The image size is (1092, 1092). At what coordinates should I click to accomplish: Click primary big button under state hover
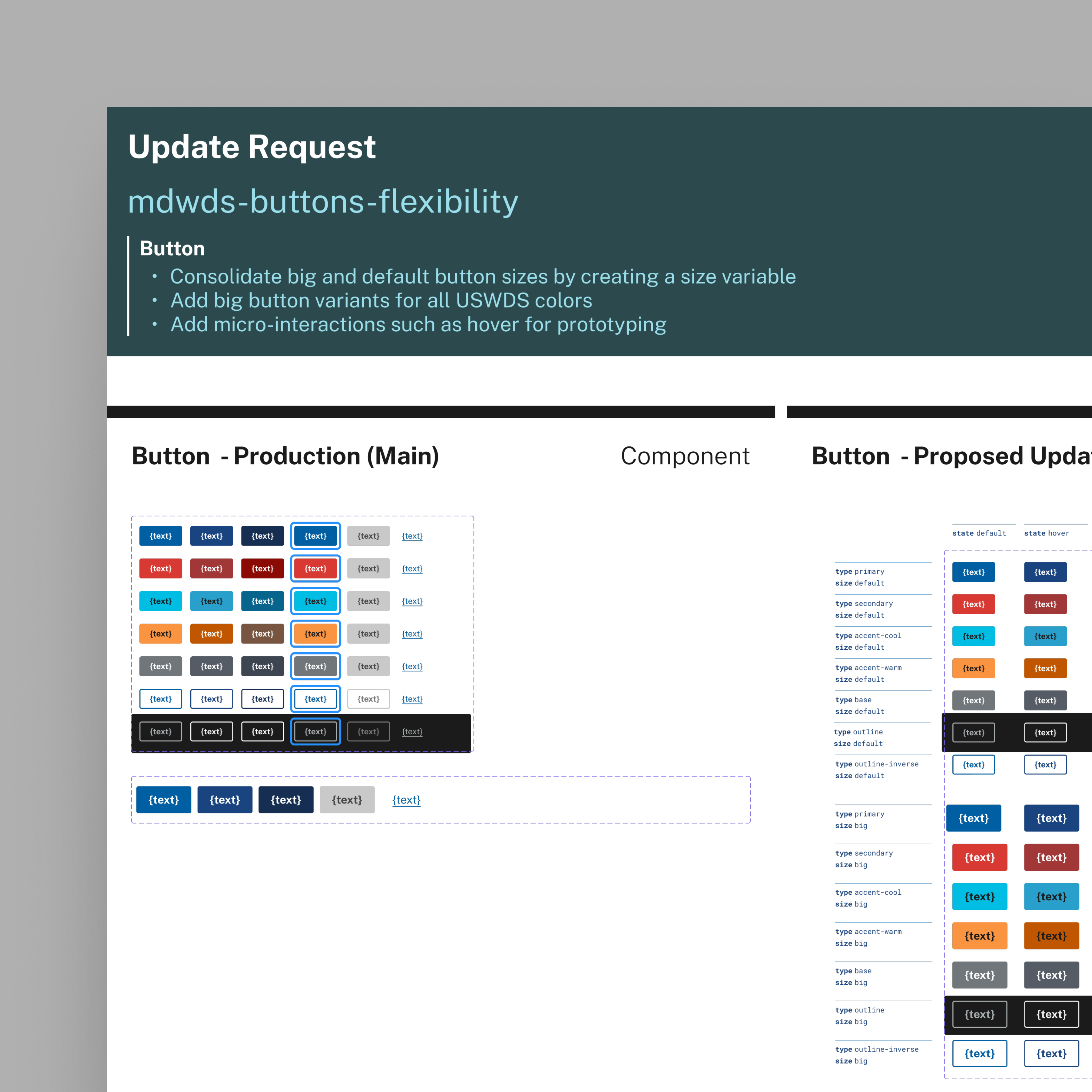tap(1051, 818)
